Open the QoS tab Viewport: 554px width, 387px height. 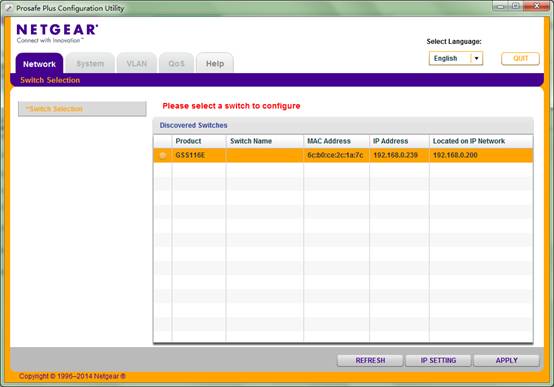(x=176, y=64)
